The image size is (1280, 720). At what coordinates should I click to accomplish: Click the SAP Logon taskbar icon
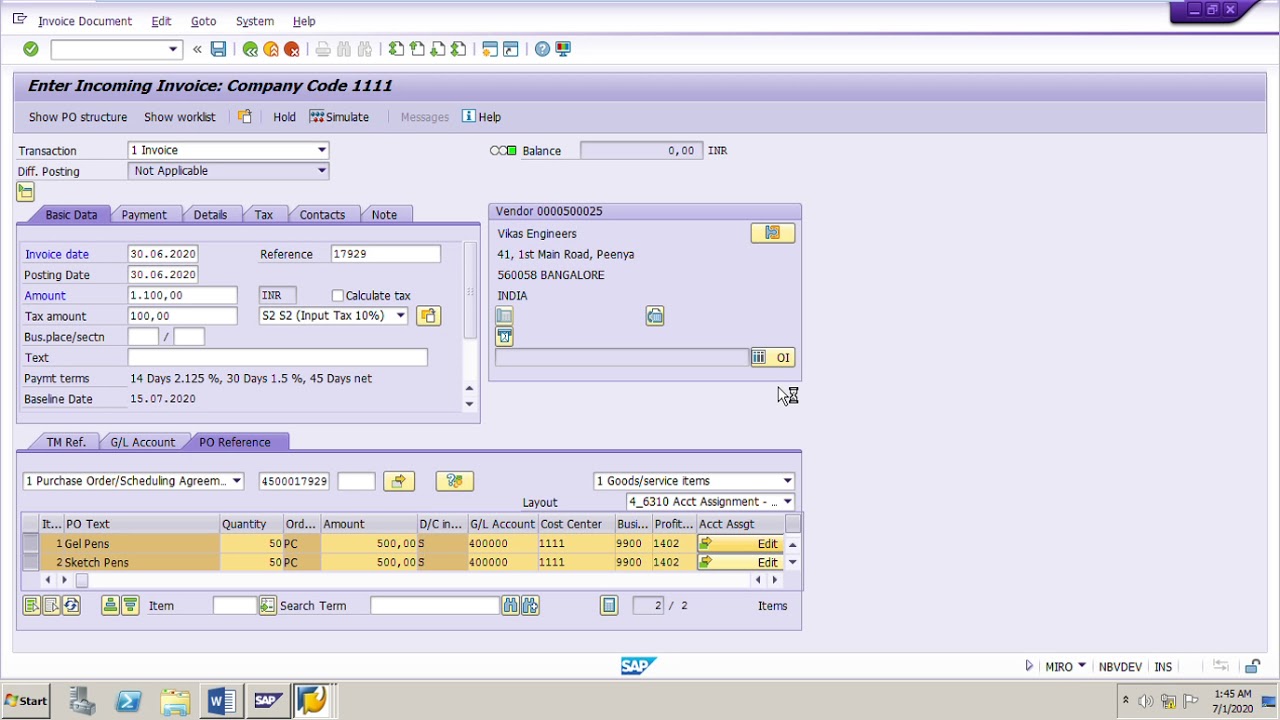point(267,701)
